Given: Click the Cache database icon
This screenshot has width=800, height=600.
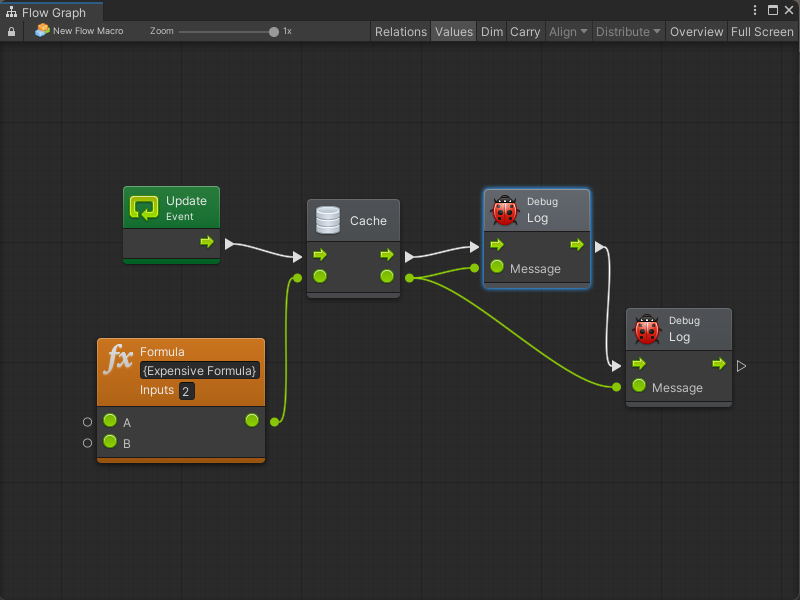Looking at the screenshot, I should [x=327, y=220].
